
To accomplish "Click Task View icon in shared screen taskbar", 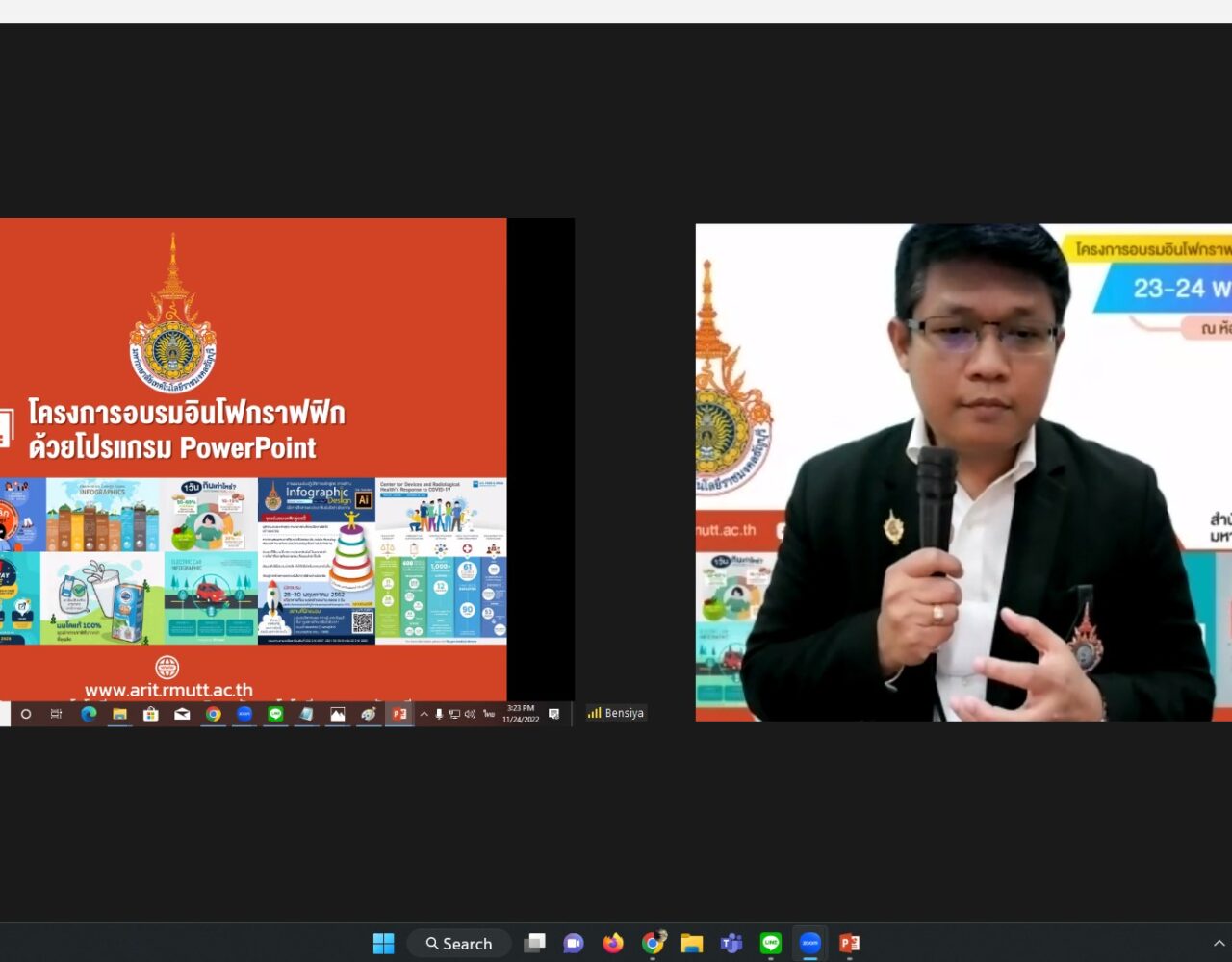I will coord(57,714).
